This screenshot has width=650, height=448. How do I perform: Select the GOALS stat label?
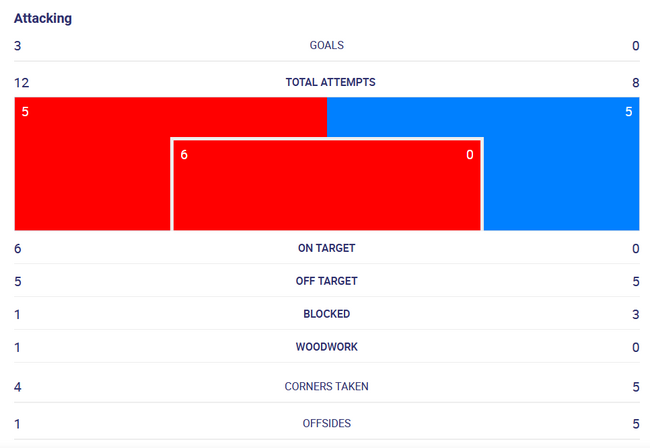(327, 45)
